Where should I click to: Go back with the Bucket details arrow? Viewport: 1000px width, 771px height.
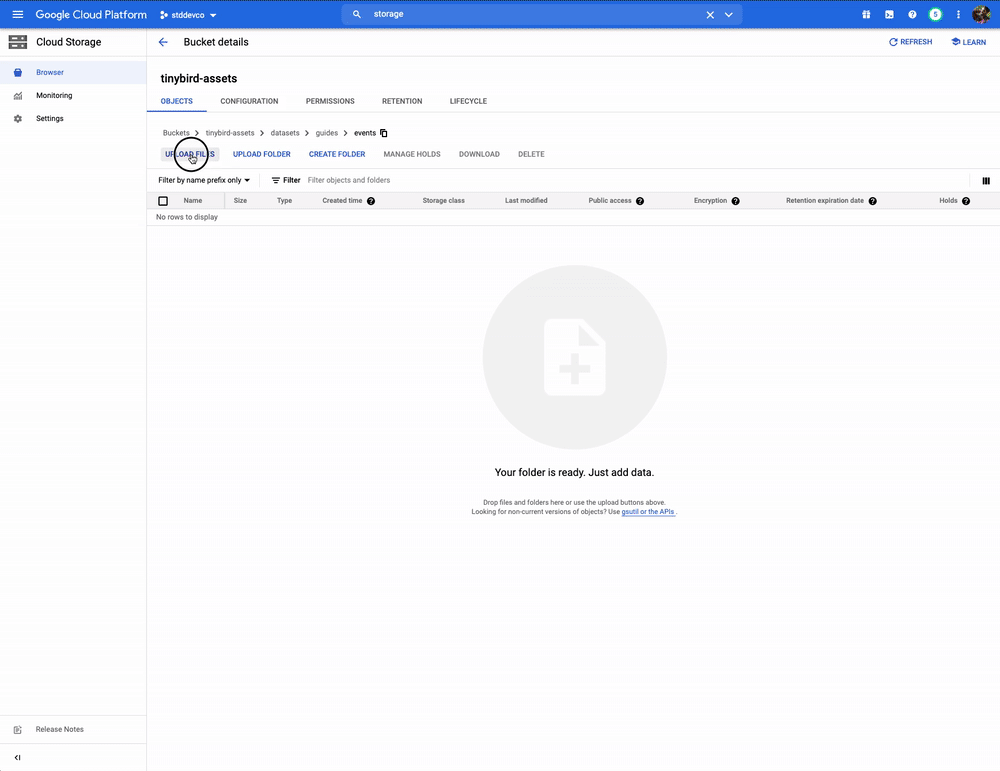point(163,42)
